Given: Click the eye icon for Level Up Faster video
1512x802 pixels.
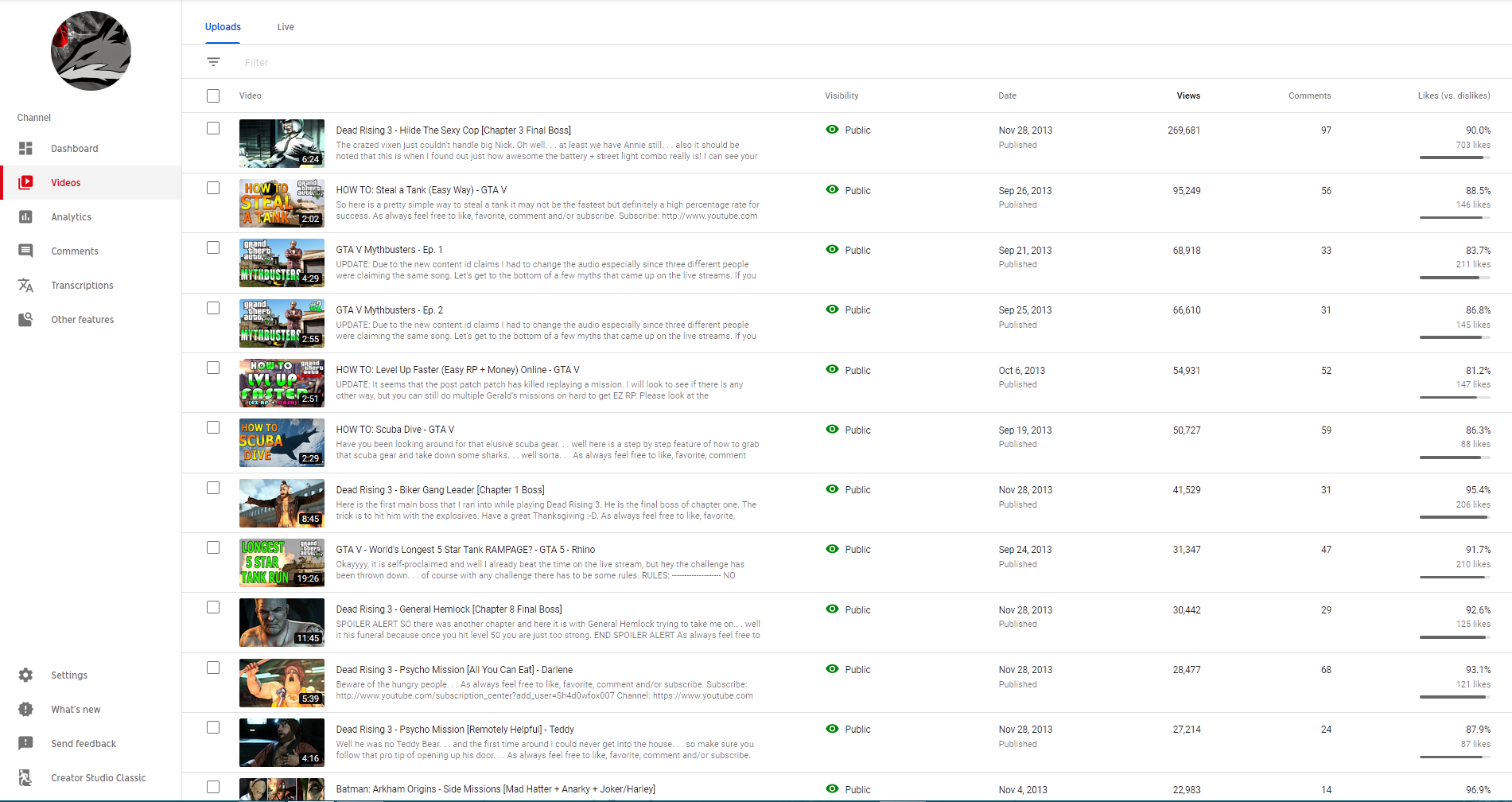Looking at the screenshot, I should click(832, 370).
